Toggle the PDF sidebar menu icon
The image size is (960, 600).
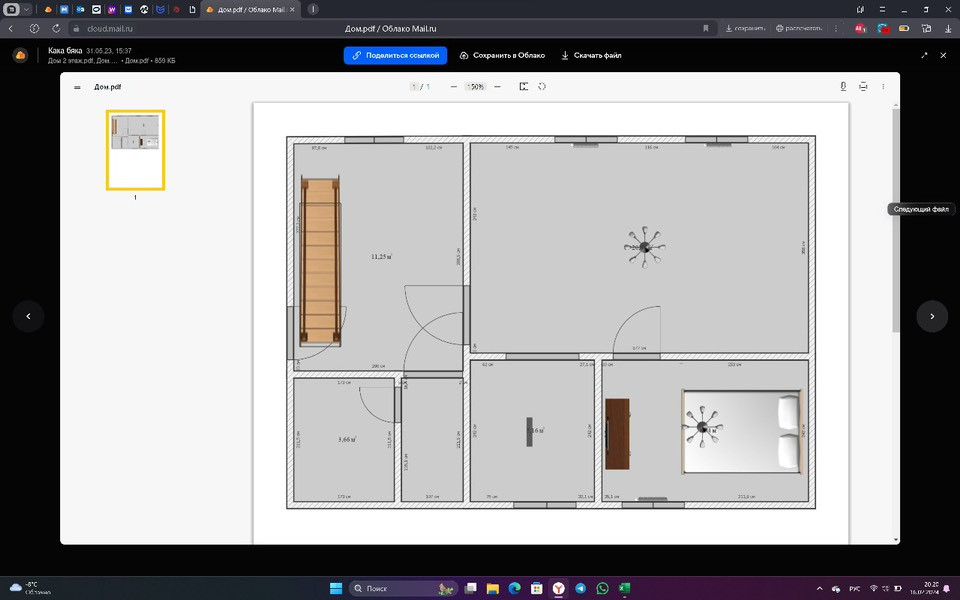click(77, 87)
